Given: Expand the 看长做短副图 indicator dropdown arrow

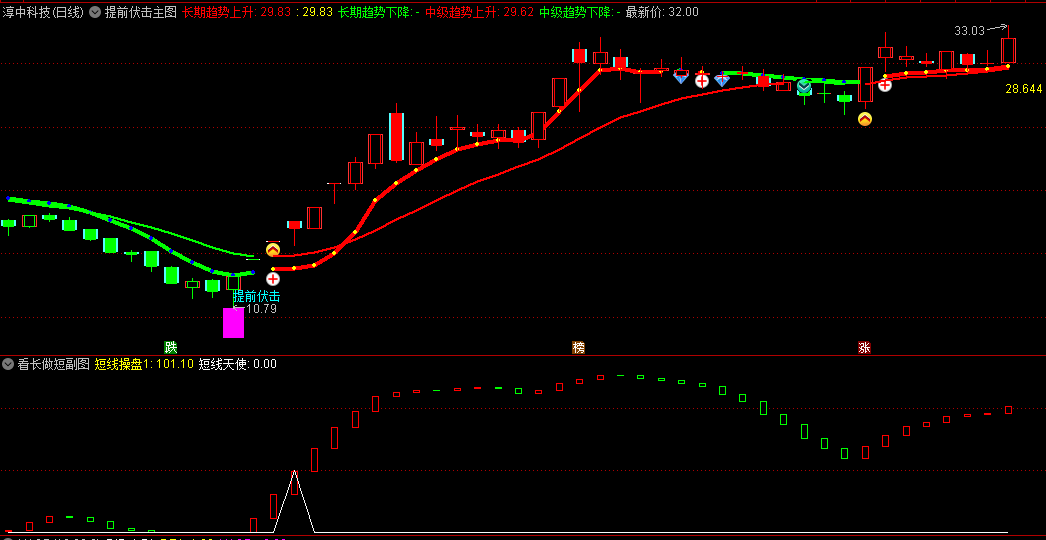Looking at the screenshot, I should click(x=8, y=364).
